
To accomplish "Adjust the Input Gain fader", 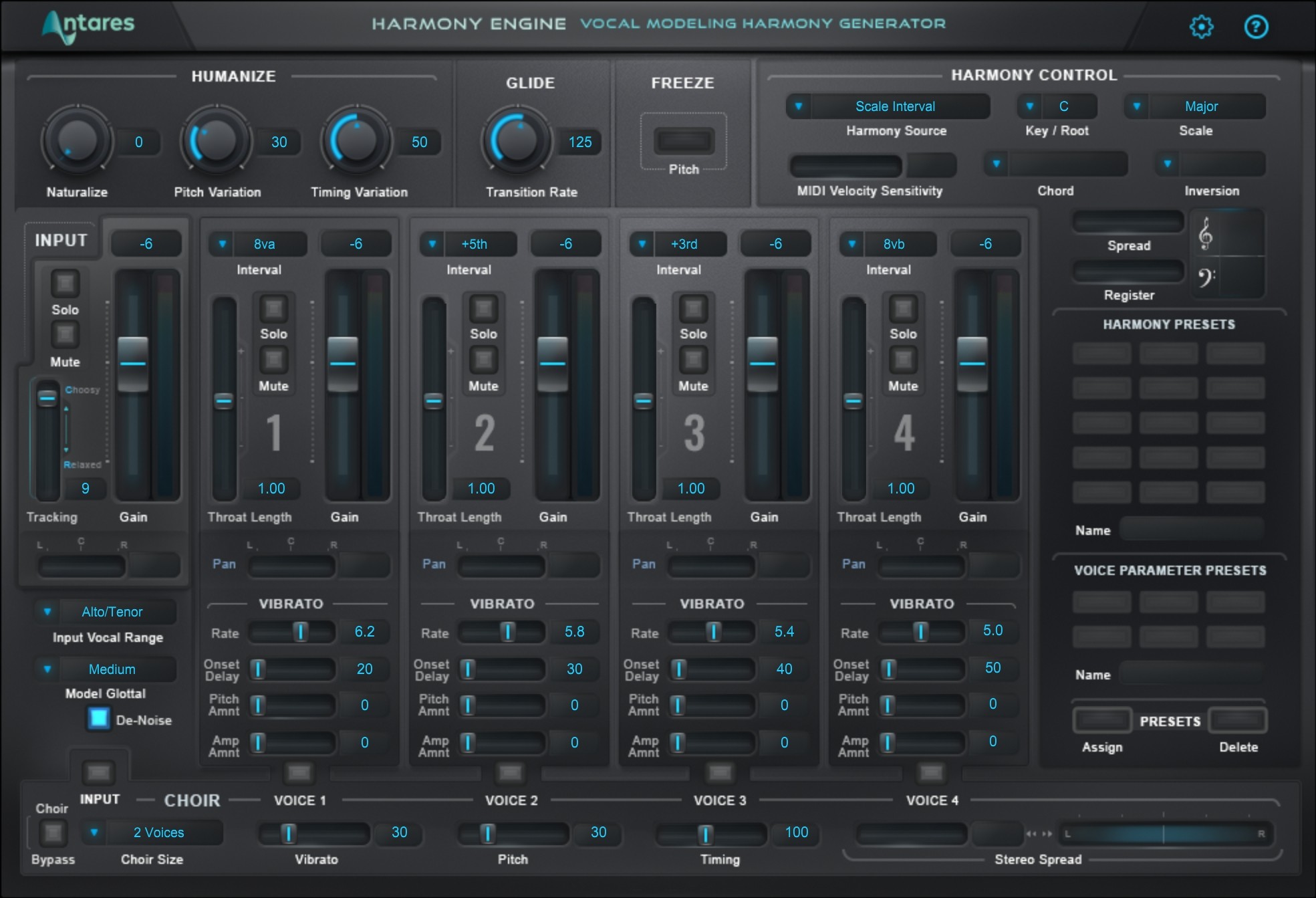I will tap(133, 364).
